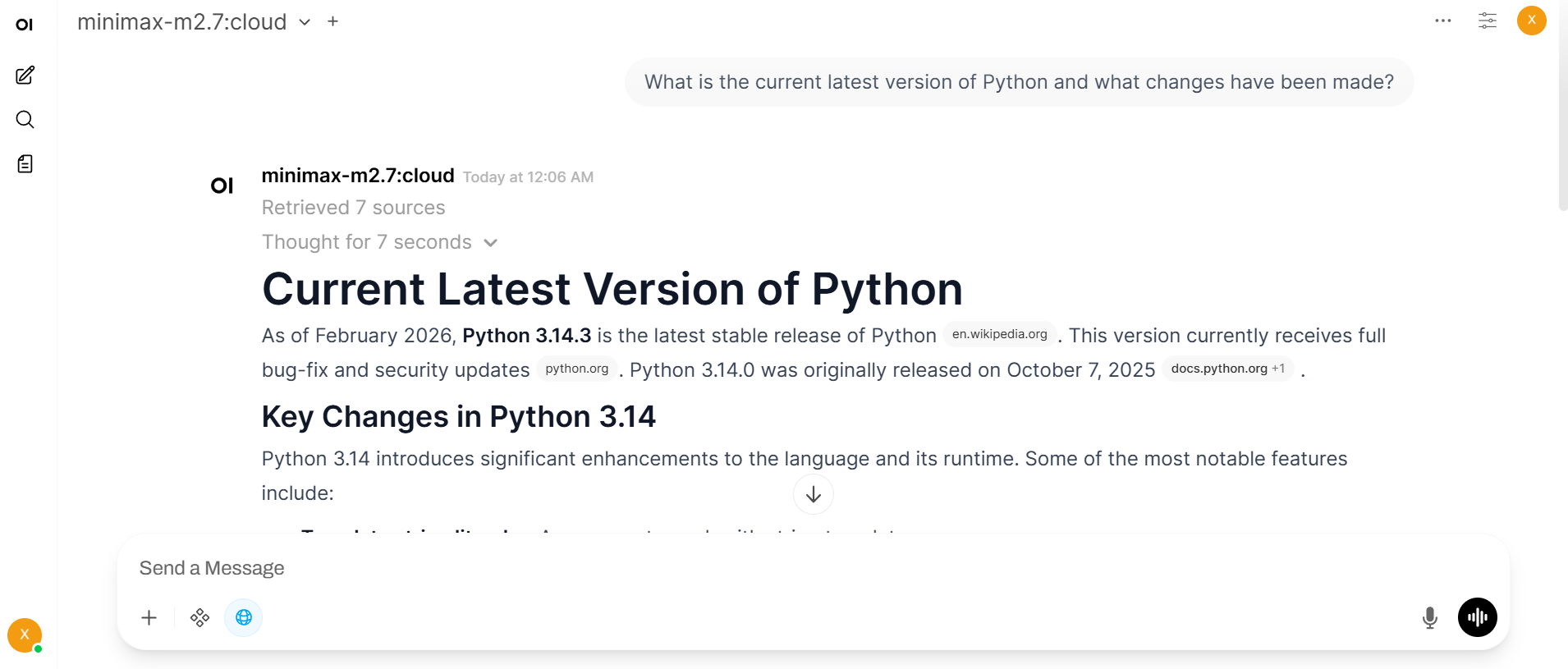Start a new chat with pencil icon

tap(25, 76)
